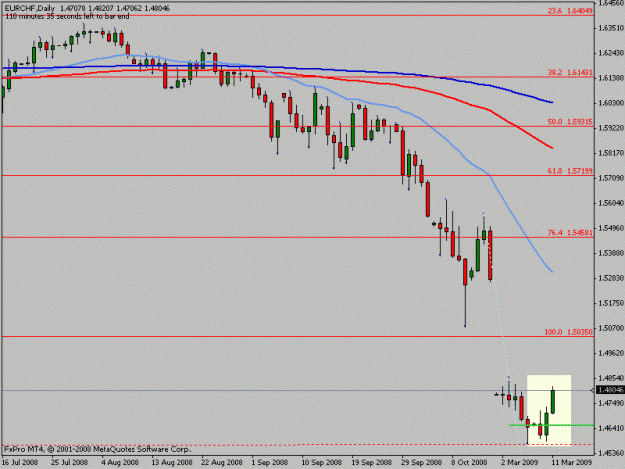Select the 76.4 1.54581 Fibonacci label
The image size is (625, 469).
pyautogui.click(x=570, y=232)
